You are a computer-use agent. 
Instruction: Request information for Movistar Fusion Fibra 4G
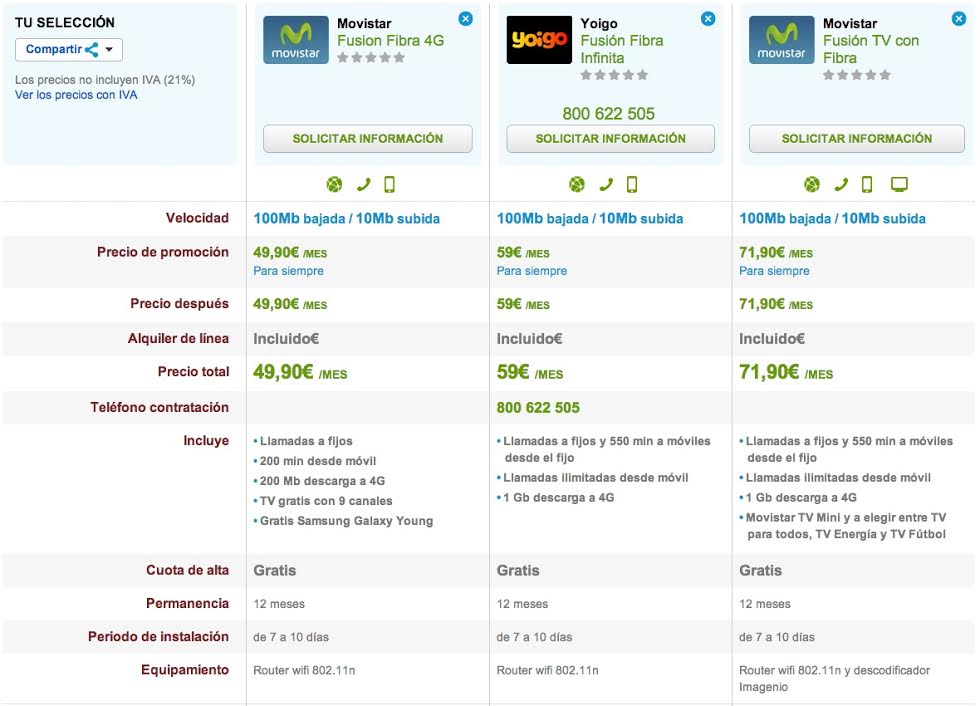coord(368,139)
